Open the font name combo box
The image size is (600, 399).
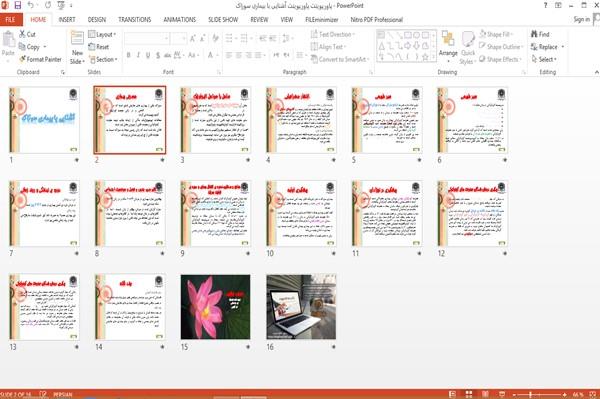pos(147,38)
